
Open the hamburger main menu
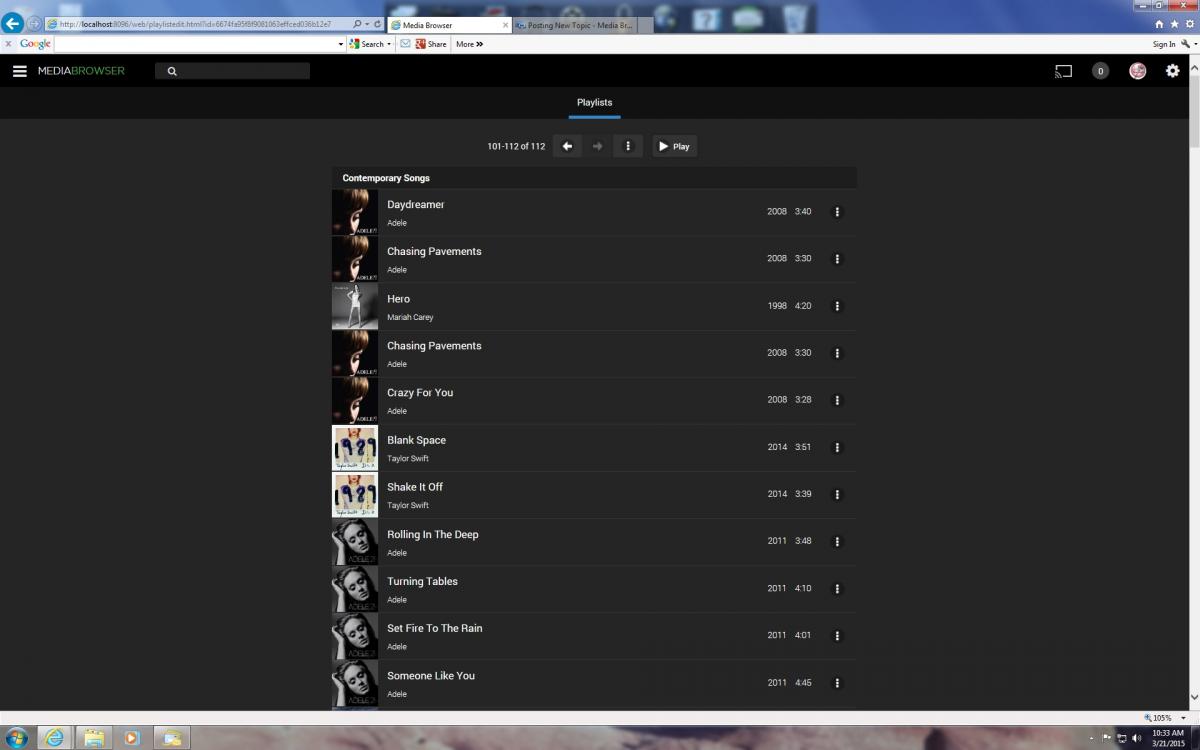point(19,71)
